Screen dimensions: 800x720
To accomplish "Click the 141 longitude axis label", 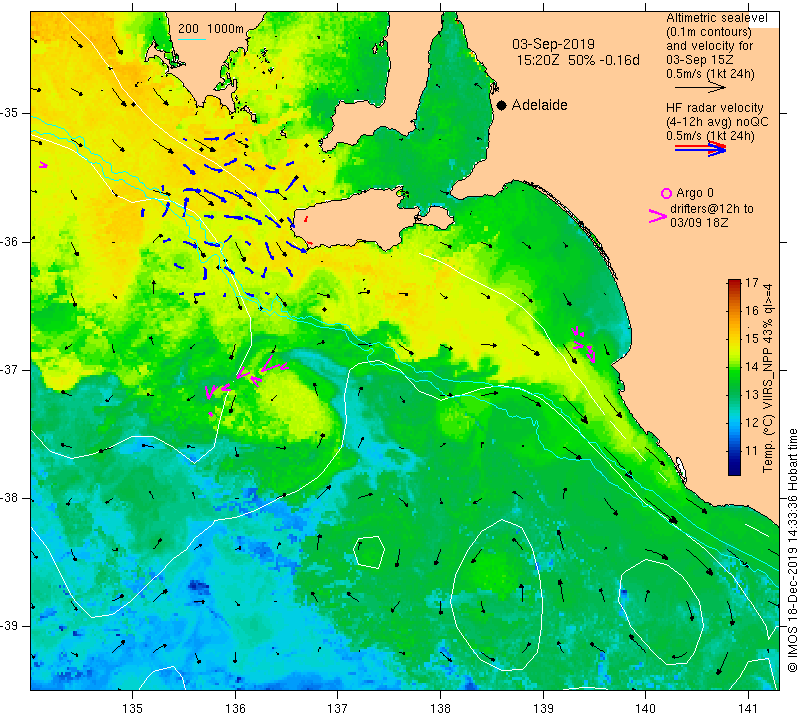I will (x=748, y=709).
